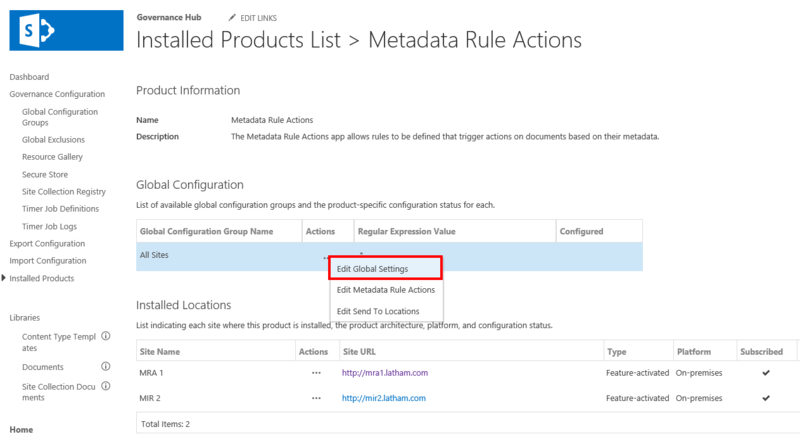The width and height of the screenshot is (800, 439).
Task: Choose Edit Send To Locations
Action: click(x=378, y=311)
